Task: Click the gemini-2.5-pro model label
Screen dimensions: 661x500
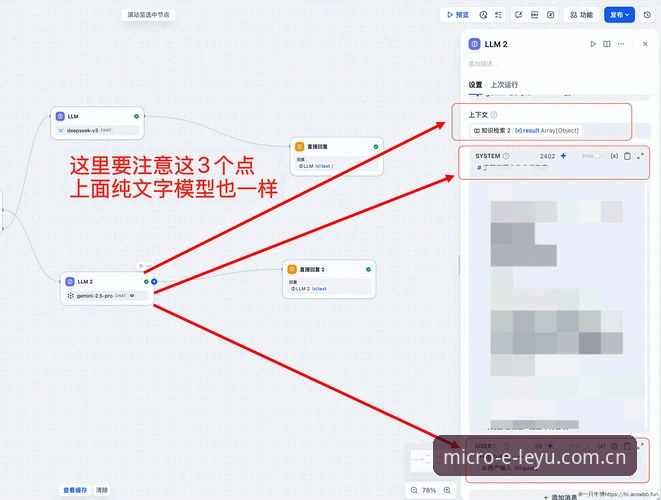Action: pyautogui.click(x=95, y=296)
